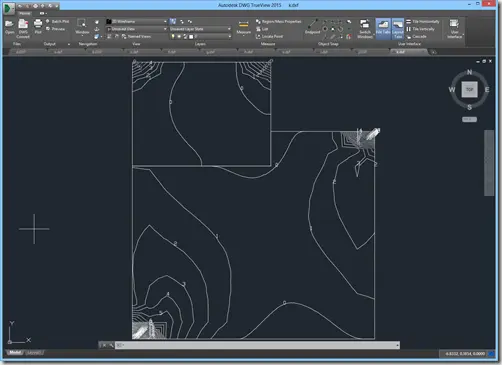502x365 pixels.
Task: Click the blue status bar tray icon
Action: [491, 354]
